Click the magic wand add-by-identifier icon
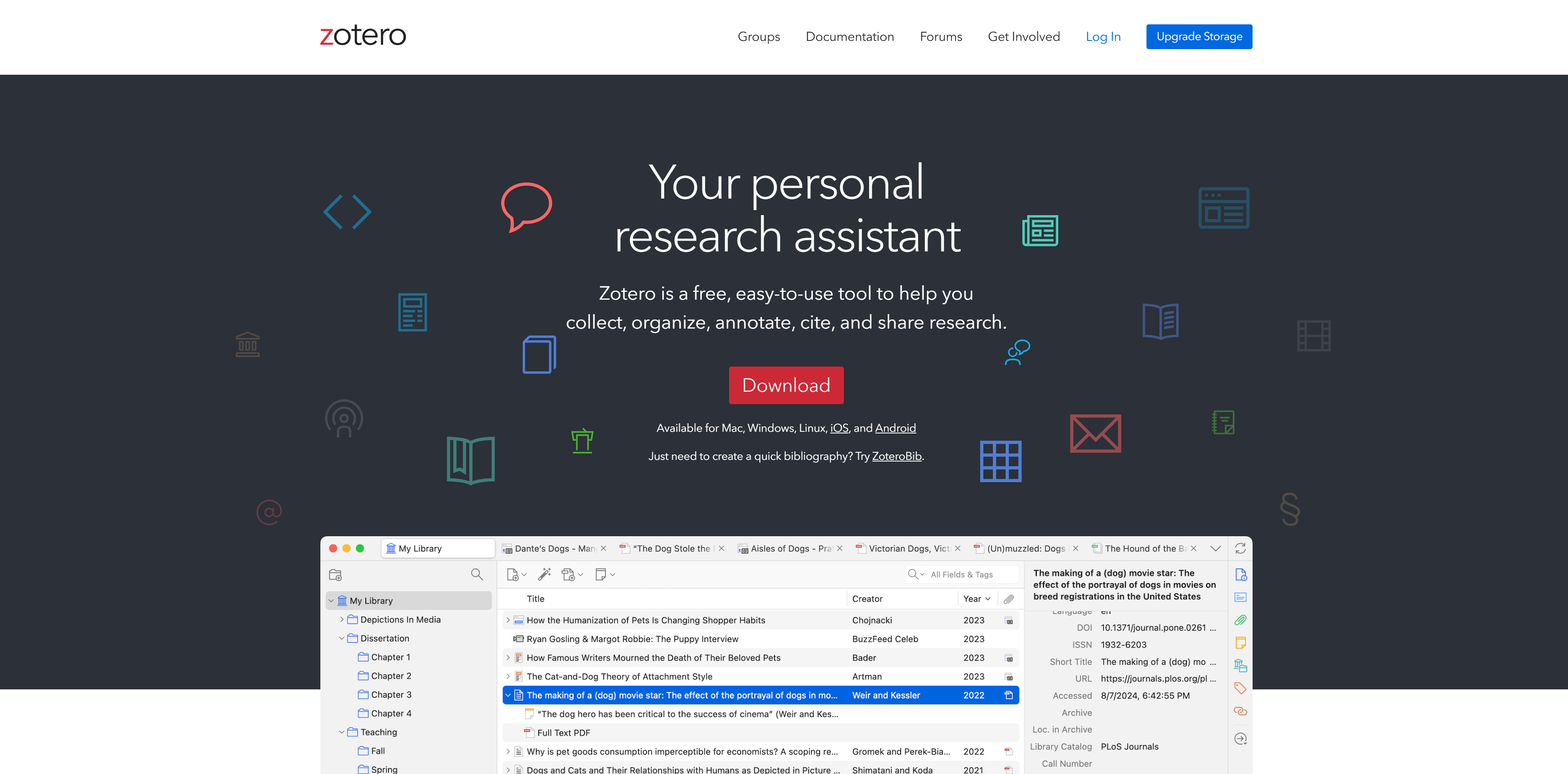 pyautogui.click(x=544, y=574)
